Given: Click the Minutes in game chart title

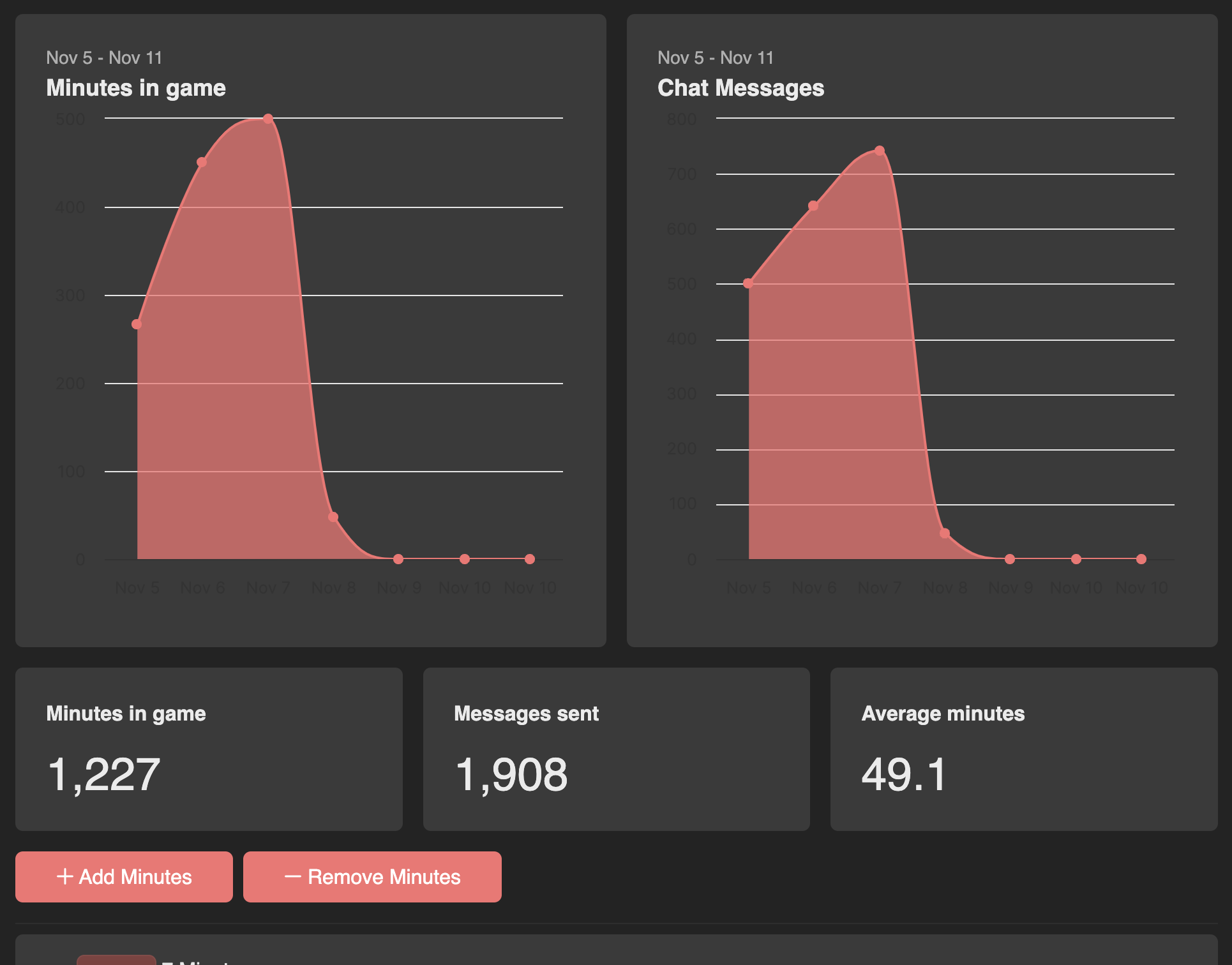Looking at the screenshot, I should tap(136, 88).
